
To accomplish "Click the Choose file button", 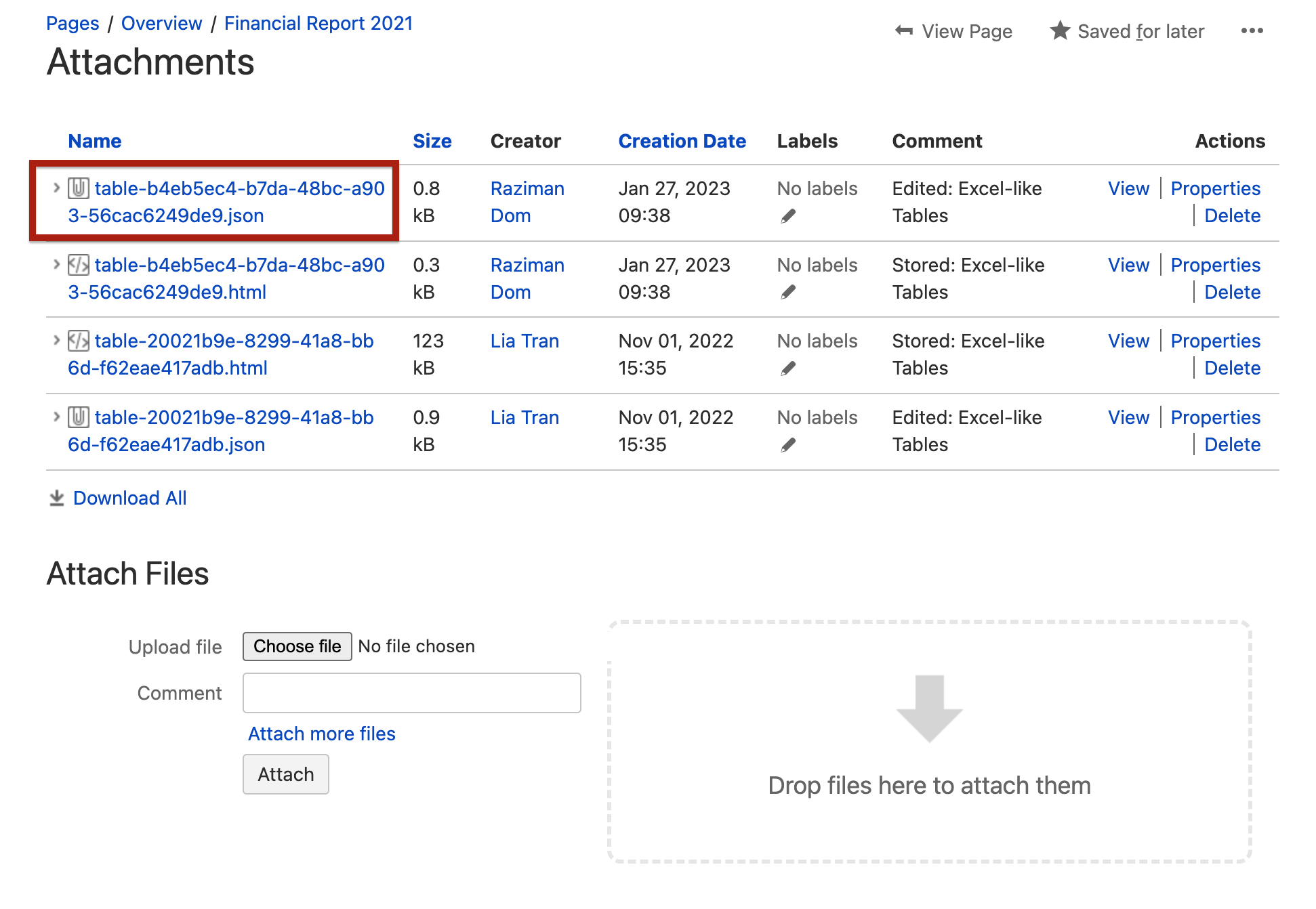I will 297,646.
